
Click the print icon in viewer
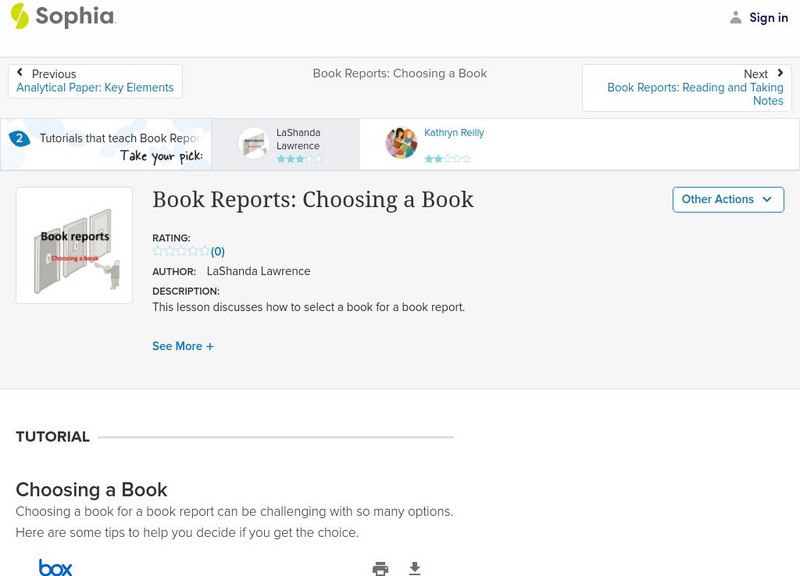click(380, 569)
